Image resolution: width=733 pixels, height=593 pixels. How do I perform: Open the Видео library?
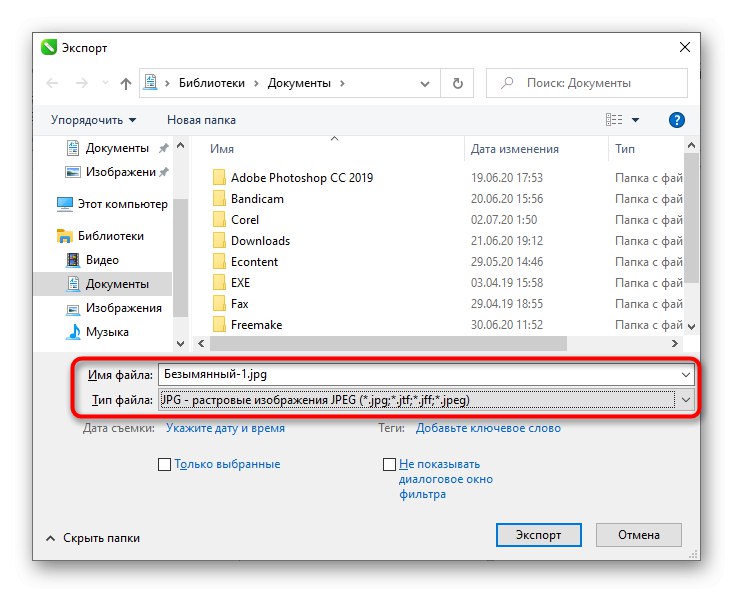pos(93,260)
